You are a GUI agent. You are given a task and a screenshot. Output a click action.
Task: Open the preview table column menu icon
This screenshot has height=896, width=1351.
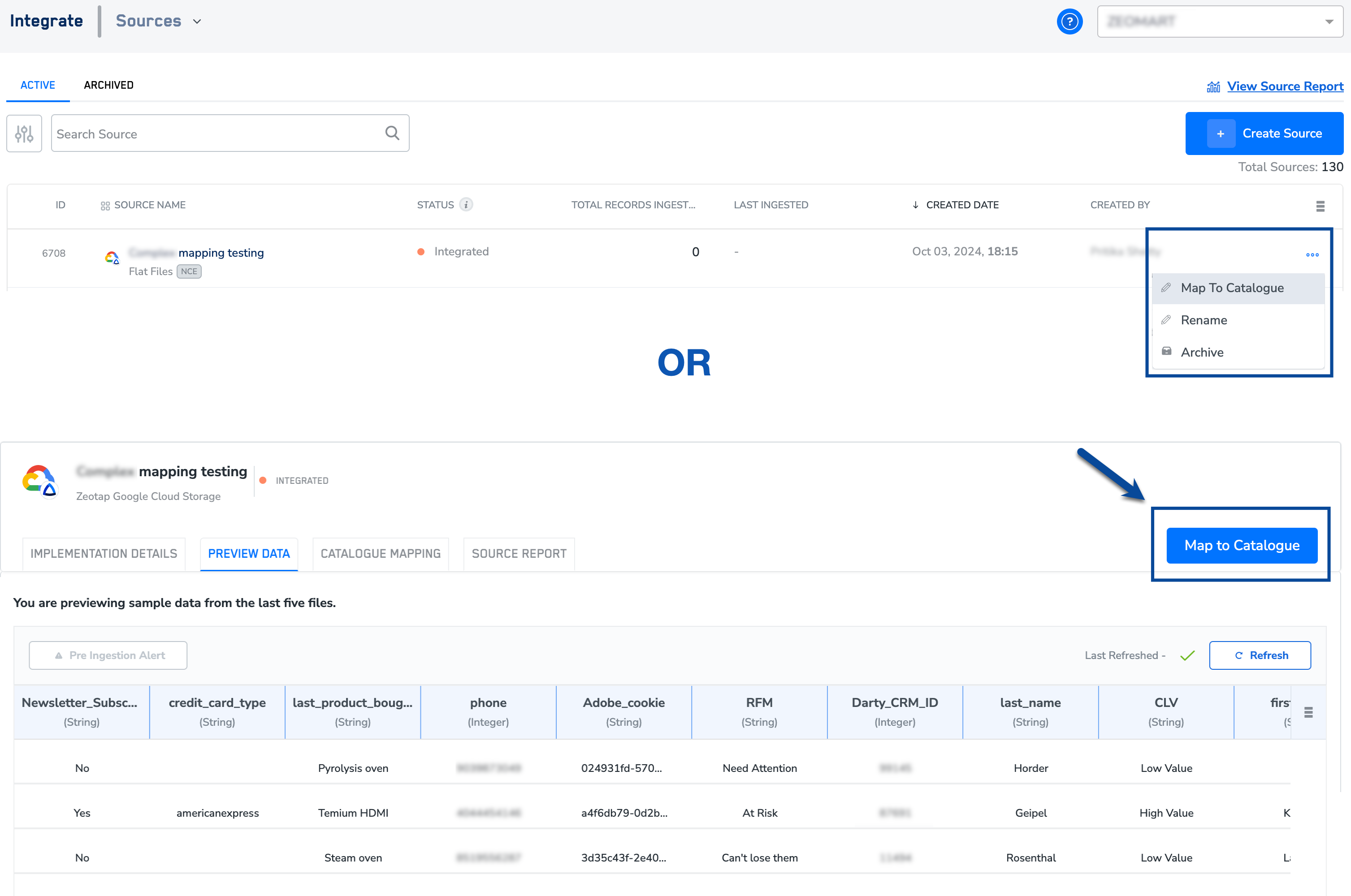[x=1308, y=712]
